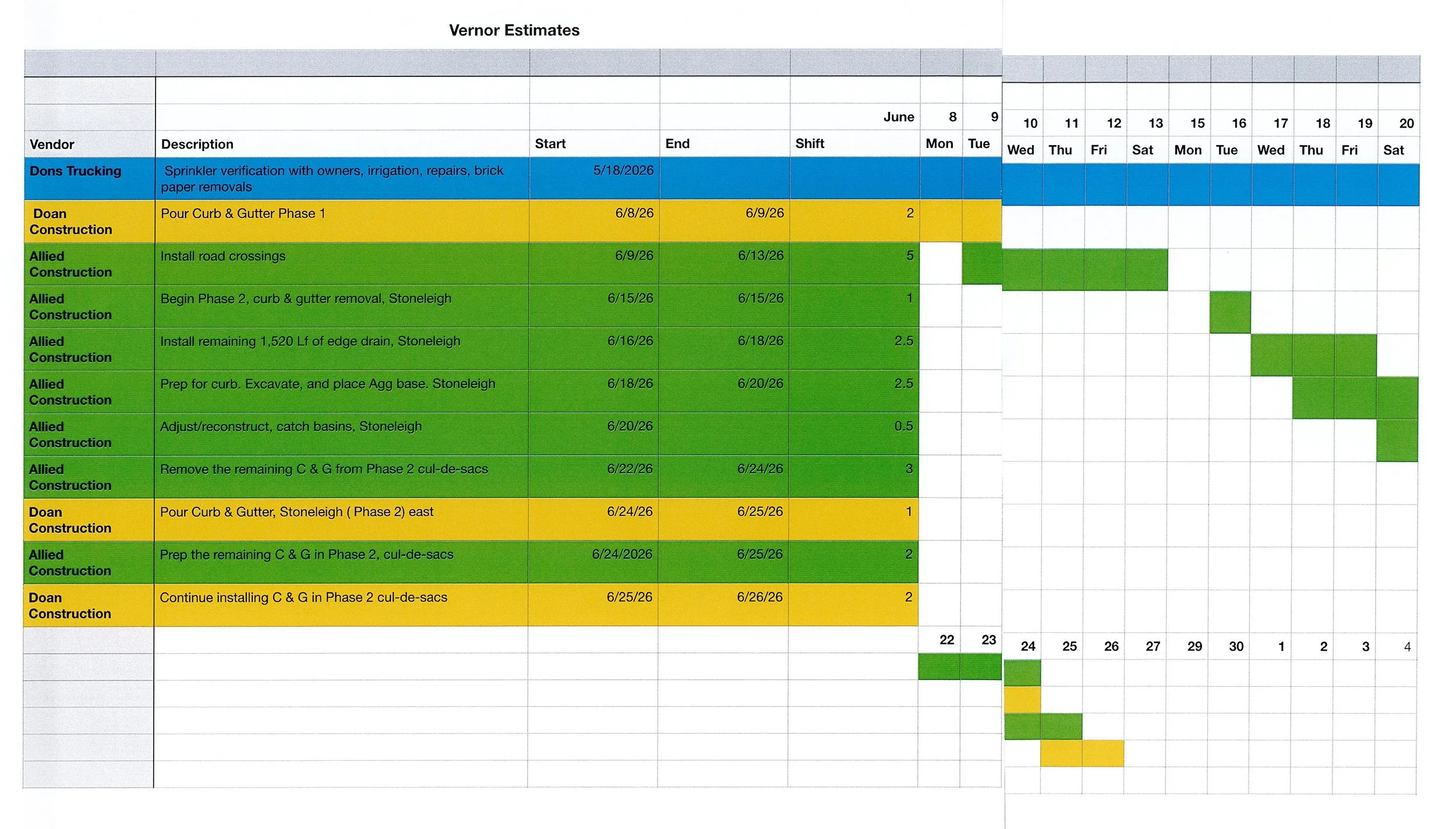Click 'Begin Phase 2, curb & gutter removal' description
1456x829 pixels.
[x=306, y=299]
